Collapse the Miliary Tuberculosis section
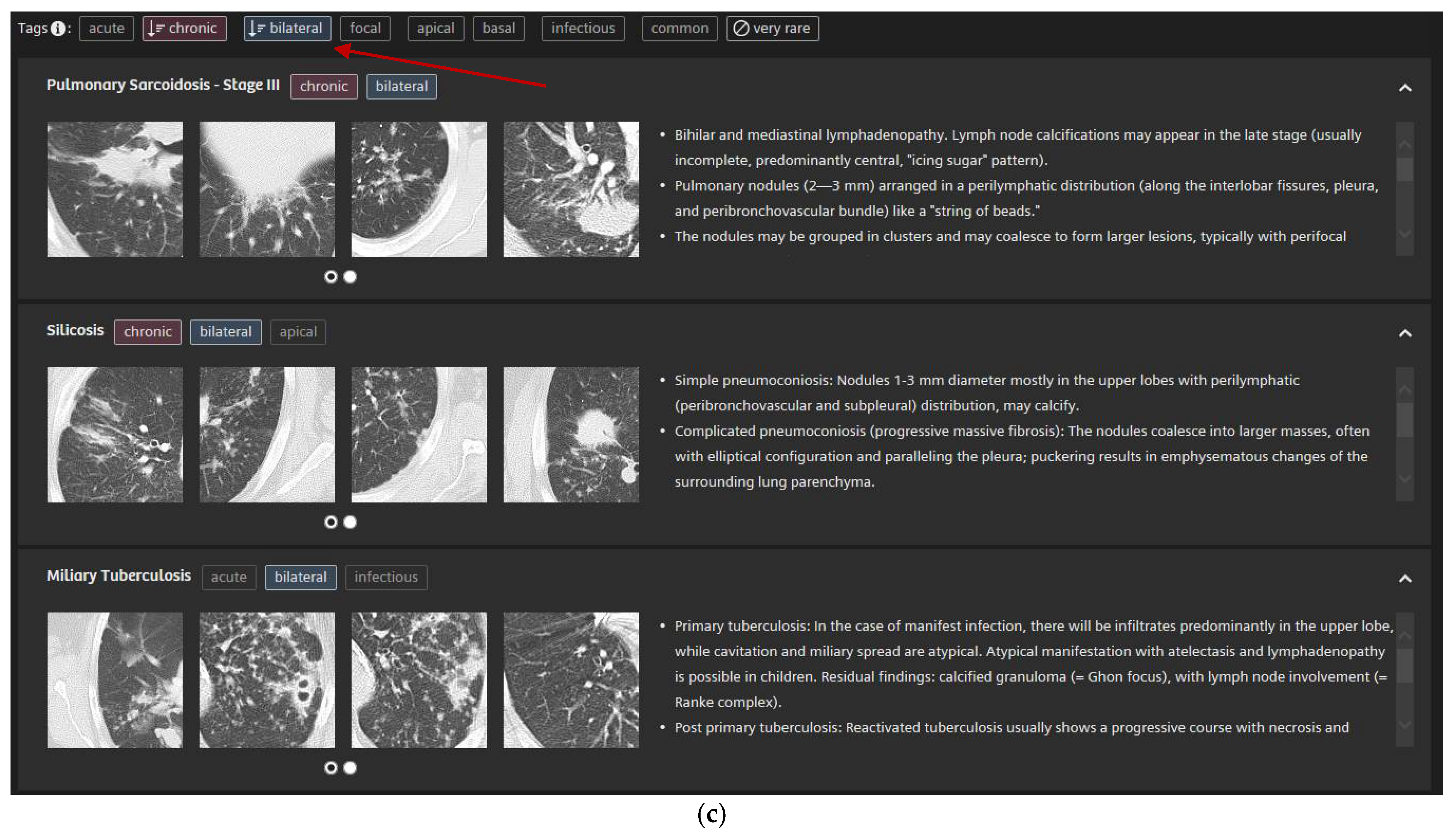The image size is (1456, 833). click(1404, 578)
